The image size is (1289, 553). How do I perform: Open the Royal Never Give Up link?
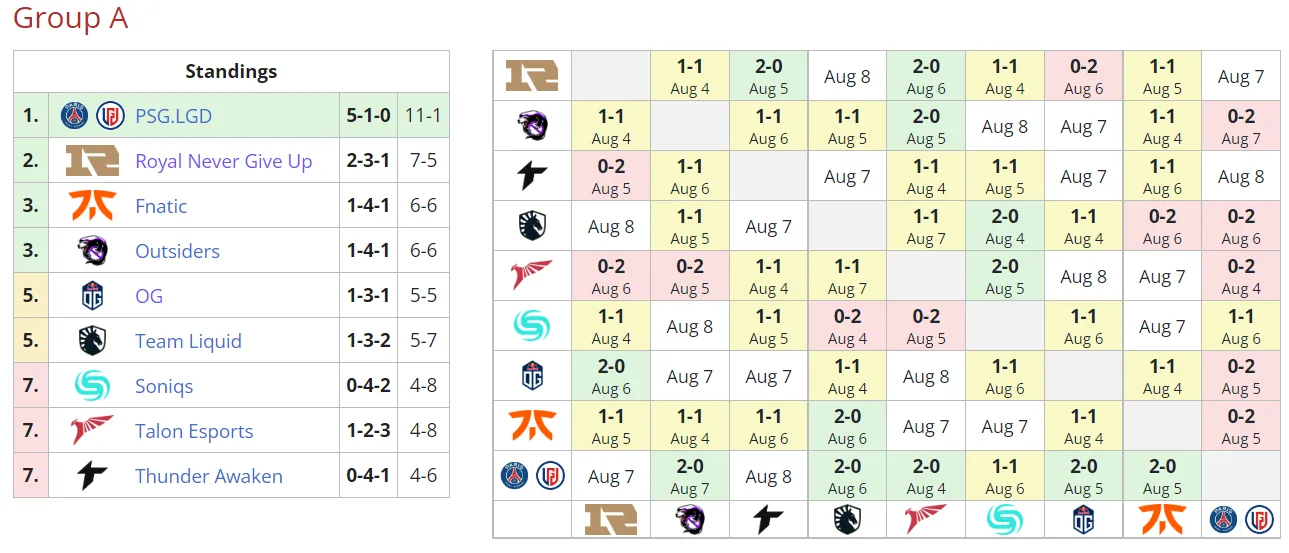point(224,161)
